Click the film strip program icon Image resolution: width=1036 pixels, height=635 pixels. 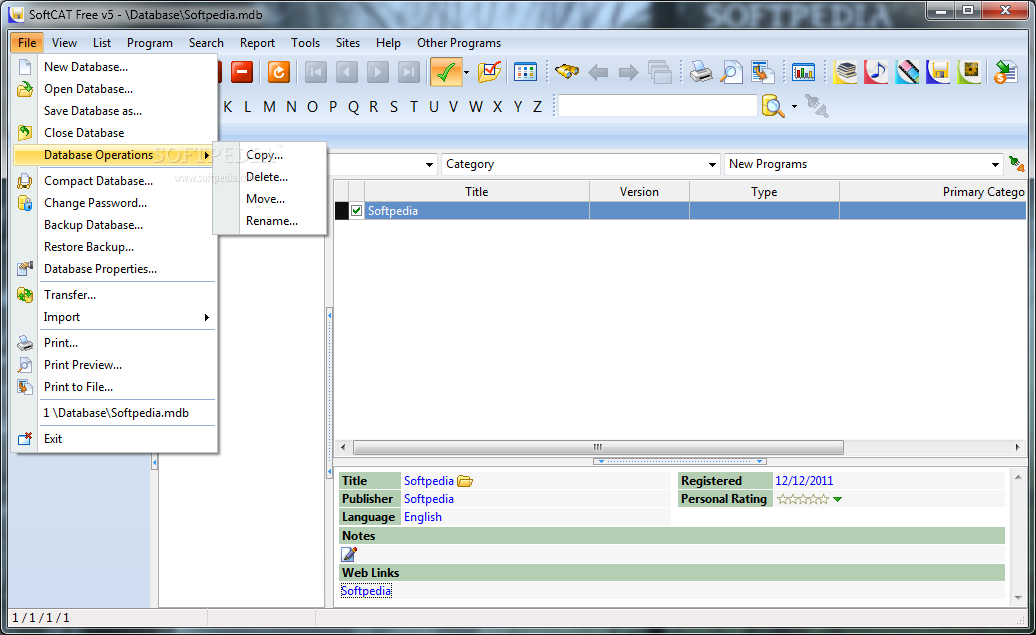907,71
